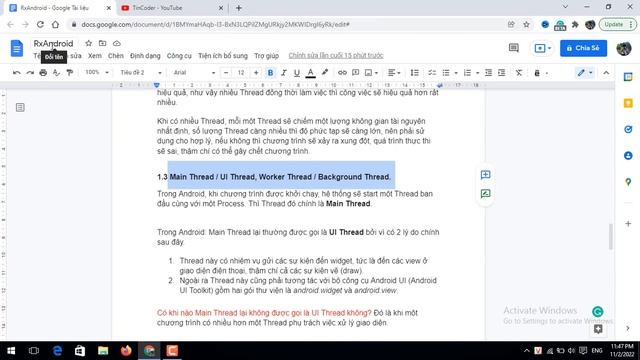Reload the page

[x=40, y=24]
